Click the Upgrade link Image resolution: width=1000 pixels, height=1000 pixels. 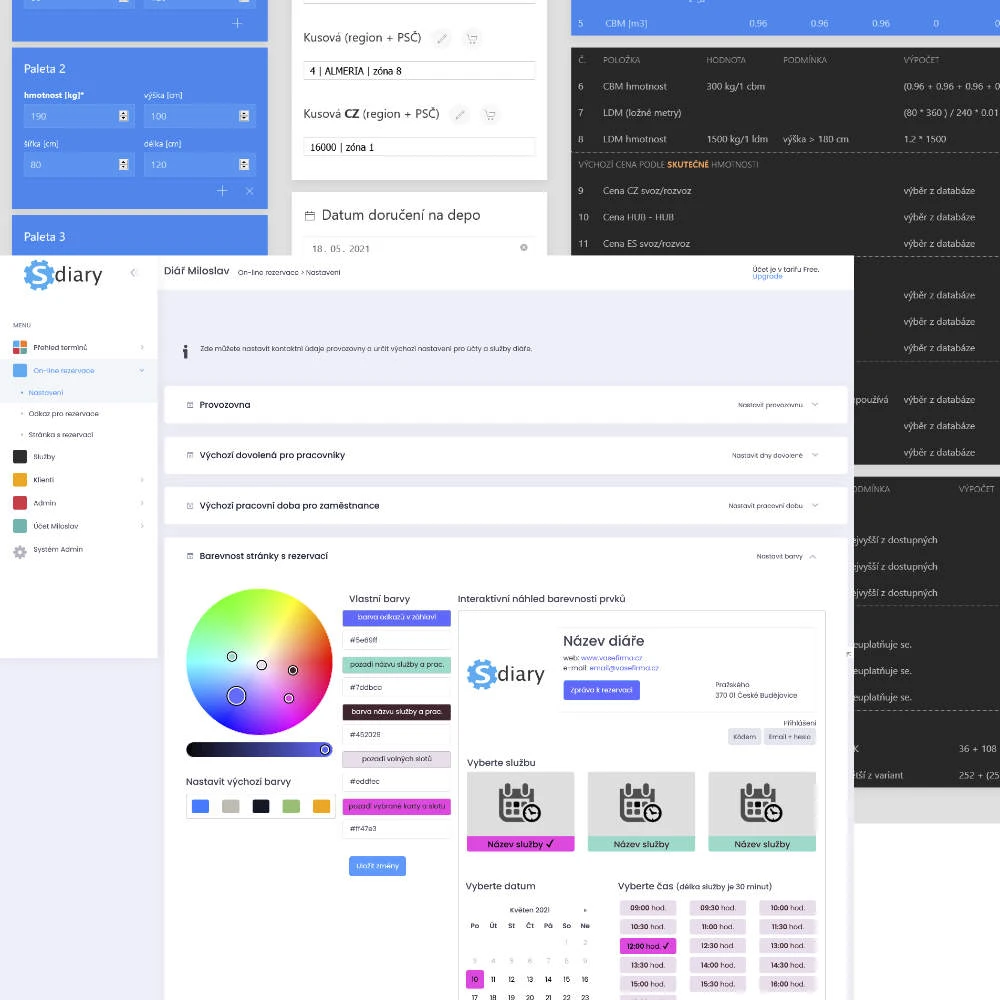coord(767,276)
